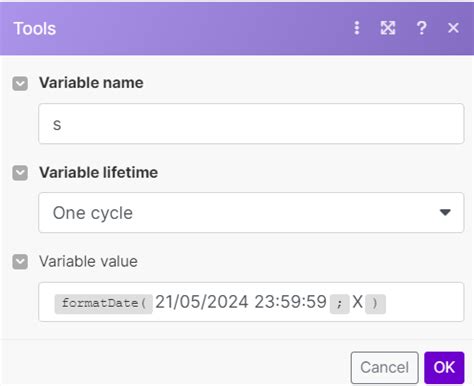Open help with the question mark icon
Screen dimensions: 474x386
[x=422, y=28]
